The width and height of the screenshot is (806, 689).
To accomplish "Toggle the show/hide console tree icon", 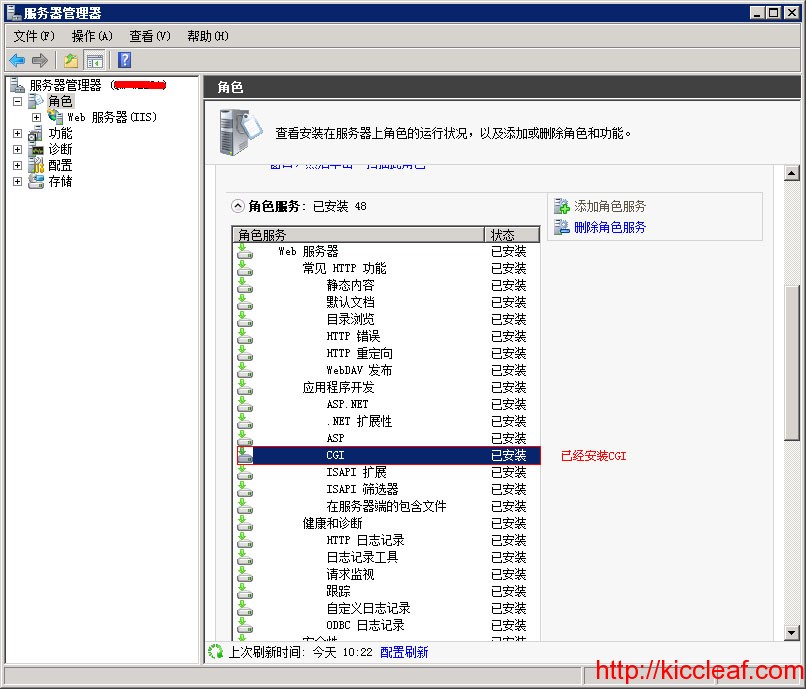I will (95, 61).
